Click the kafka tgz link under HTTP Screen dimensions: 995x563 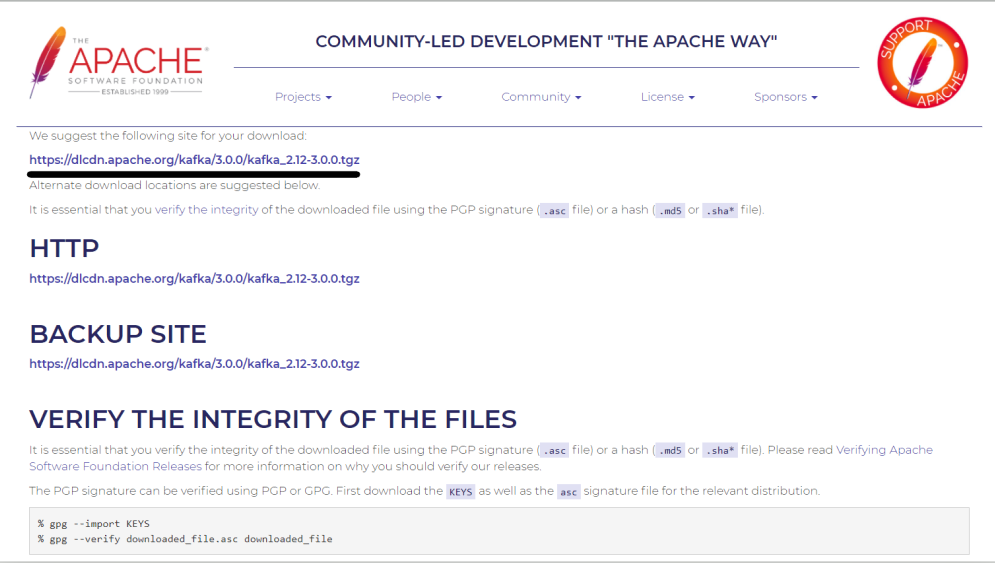pyautogui.click(x=194, y=279)
